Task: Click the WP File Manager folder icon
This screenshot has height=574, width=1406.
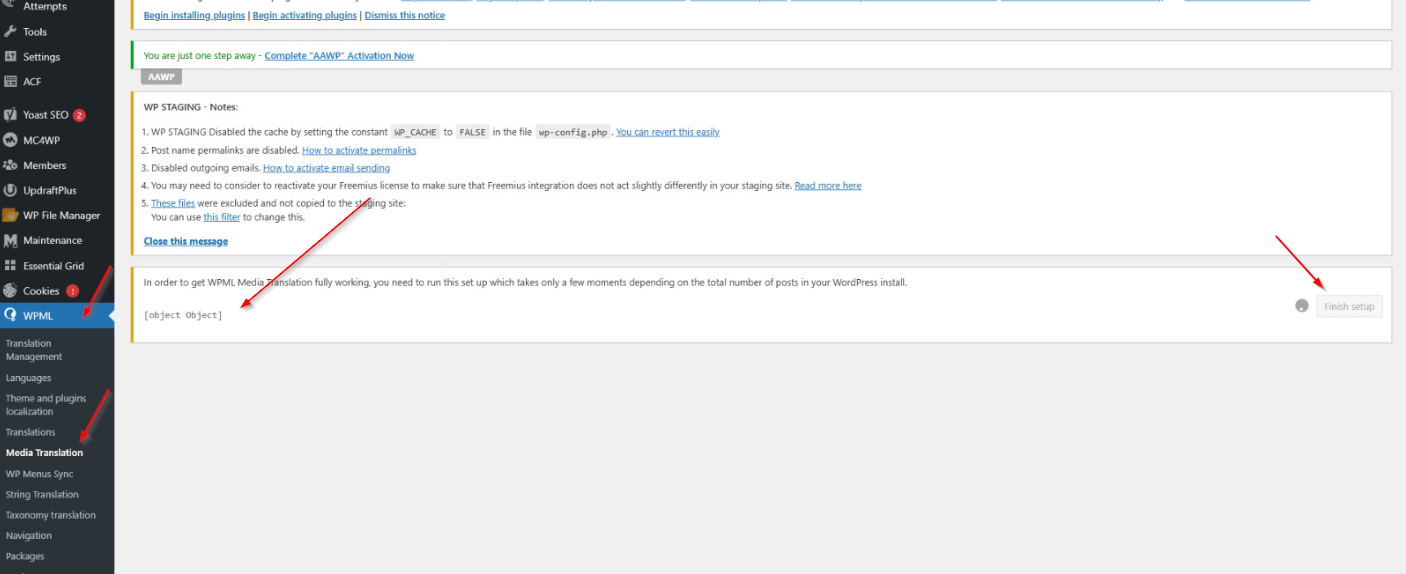Action: [x=11, y=215]
